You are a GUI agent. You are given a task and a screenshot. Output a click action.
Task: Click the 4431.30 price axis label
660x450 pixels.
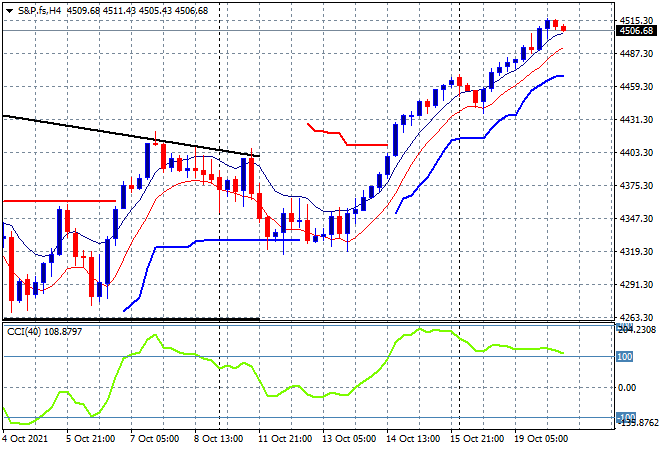pos(636,120)
